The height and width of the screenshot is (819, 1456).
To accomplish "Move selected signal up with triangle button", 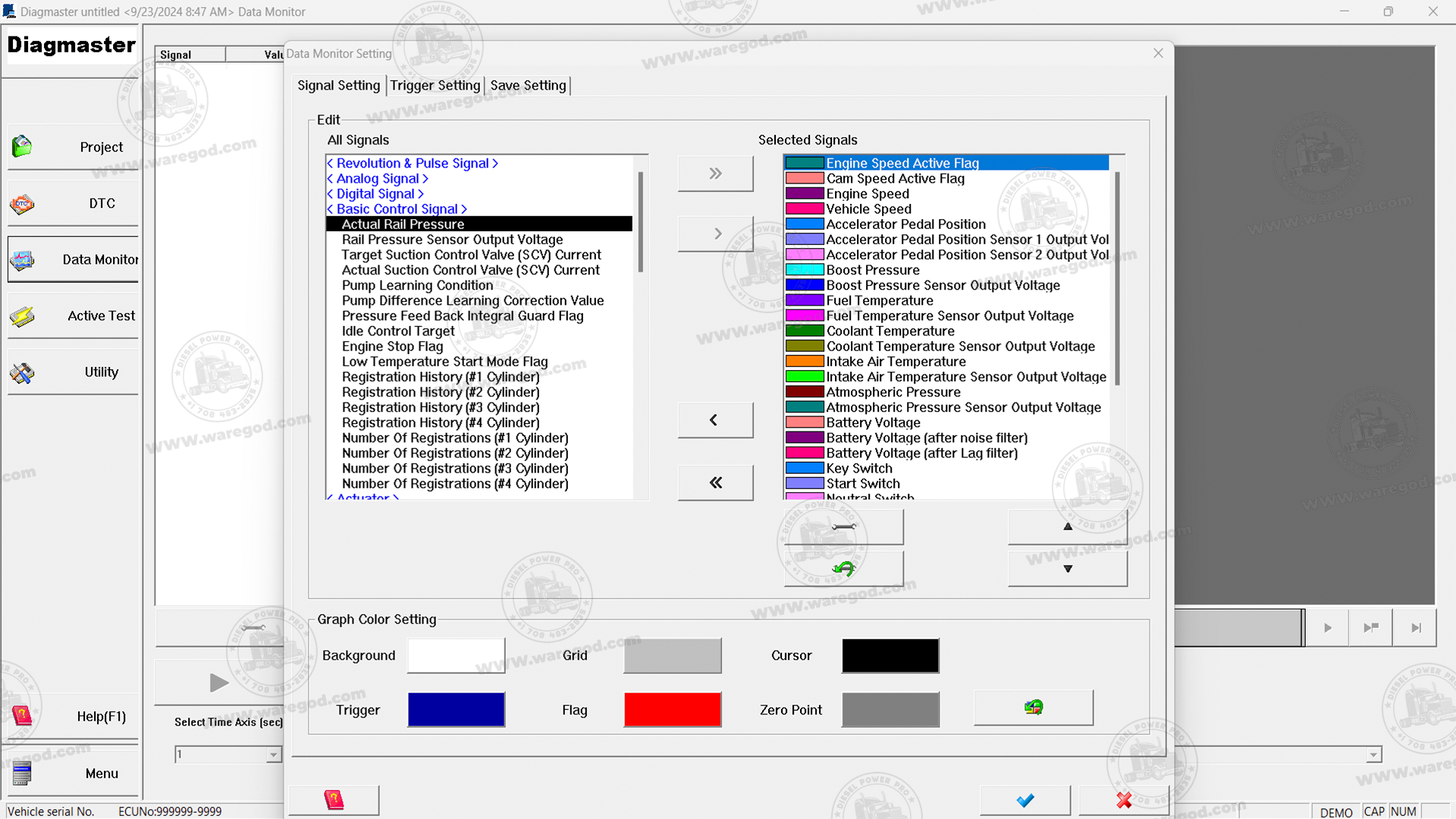I will 1067,526.
